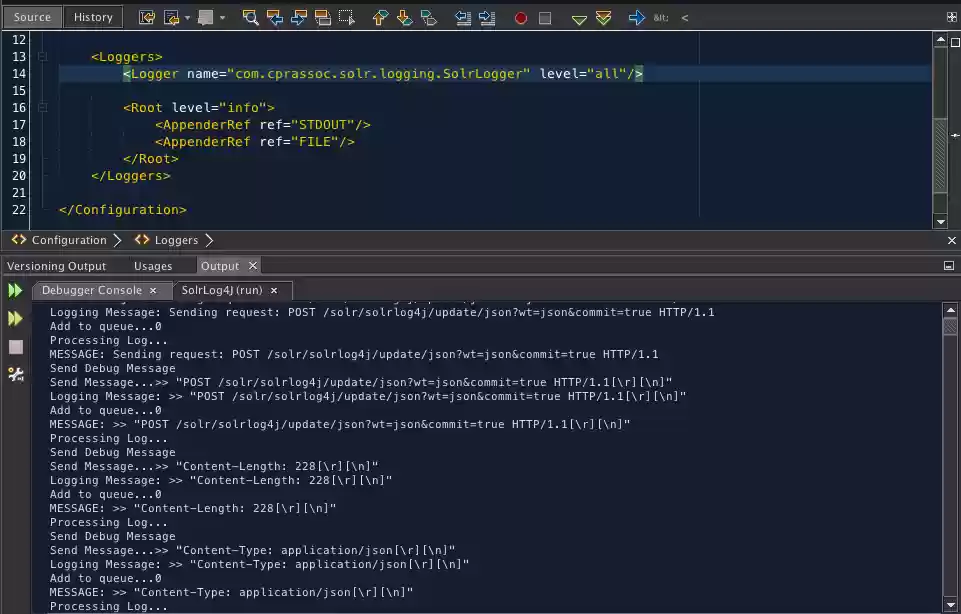Start macro recording with the red record icon

click(521, 17)
